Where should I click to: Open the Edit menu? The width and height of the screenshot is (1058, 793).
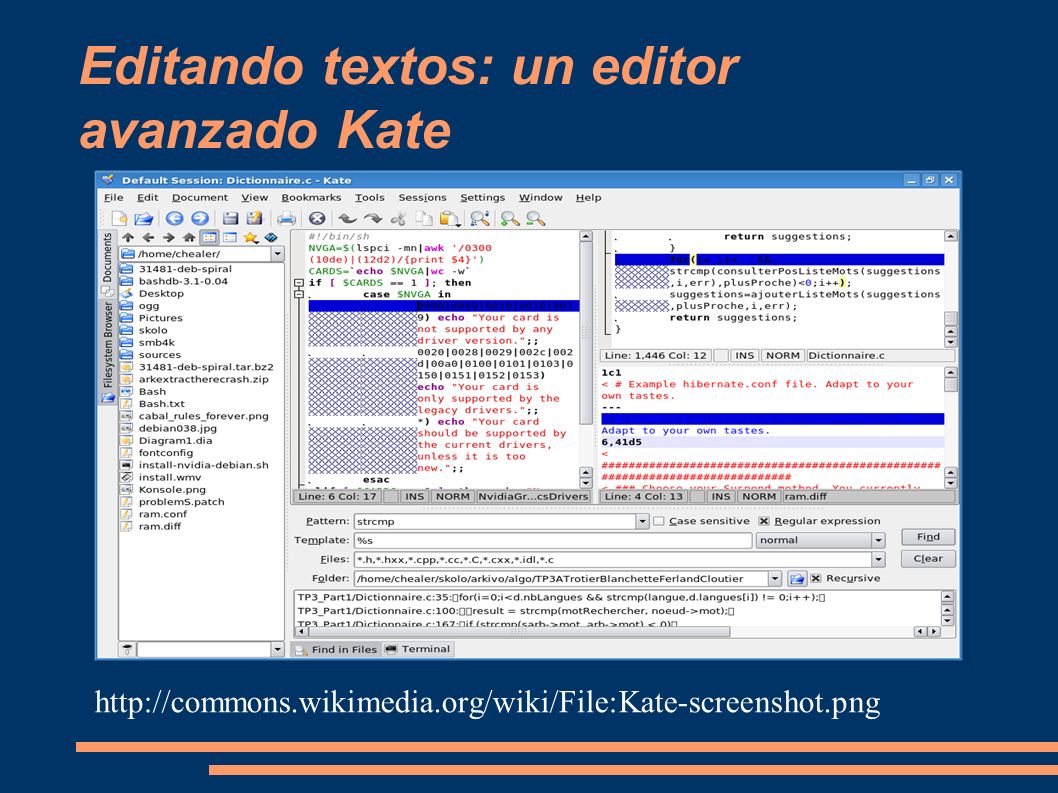tap(147, 198)
